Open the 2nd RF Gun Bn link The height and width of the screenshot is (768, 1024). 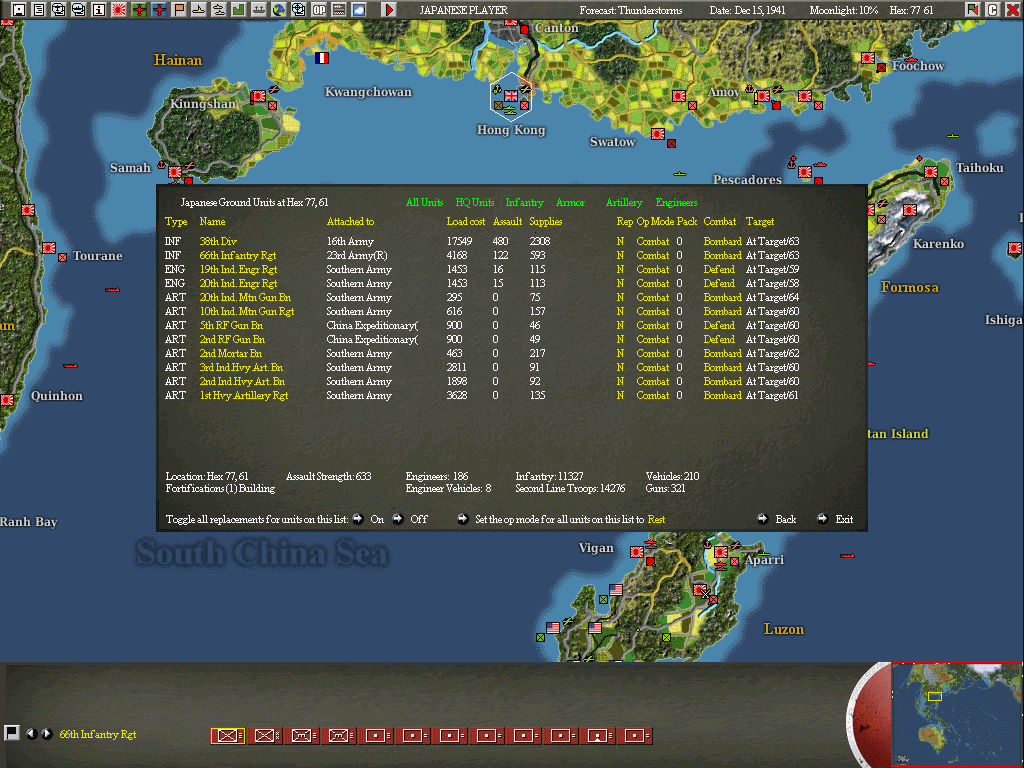tap(232, 340)
